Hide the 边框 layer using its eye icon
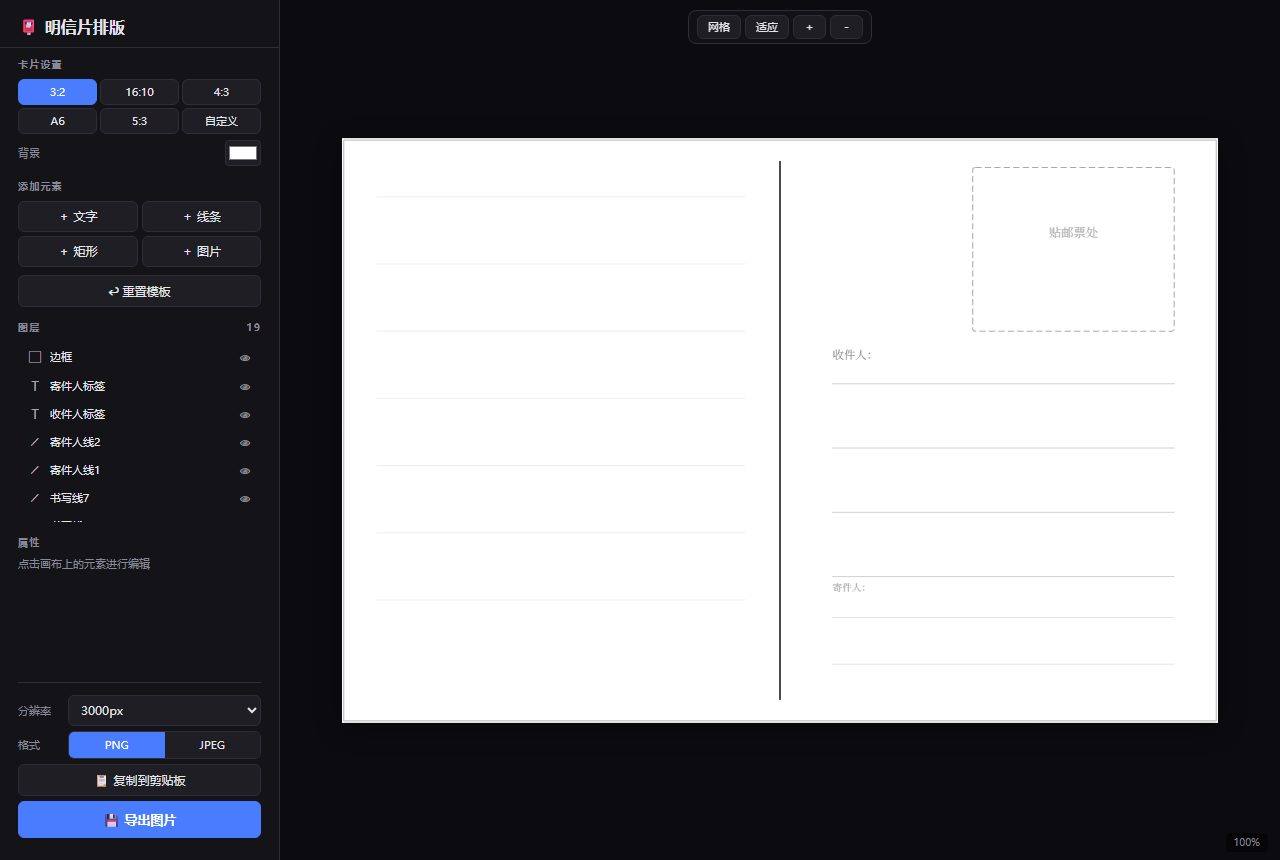Viewport: 1280px width, 860px height. click(x=245, y=358)
